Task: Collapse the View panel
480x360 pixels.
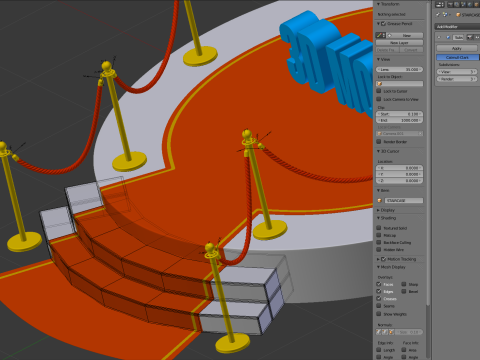Action: pos(379,59)
